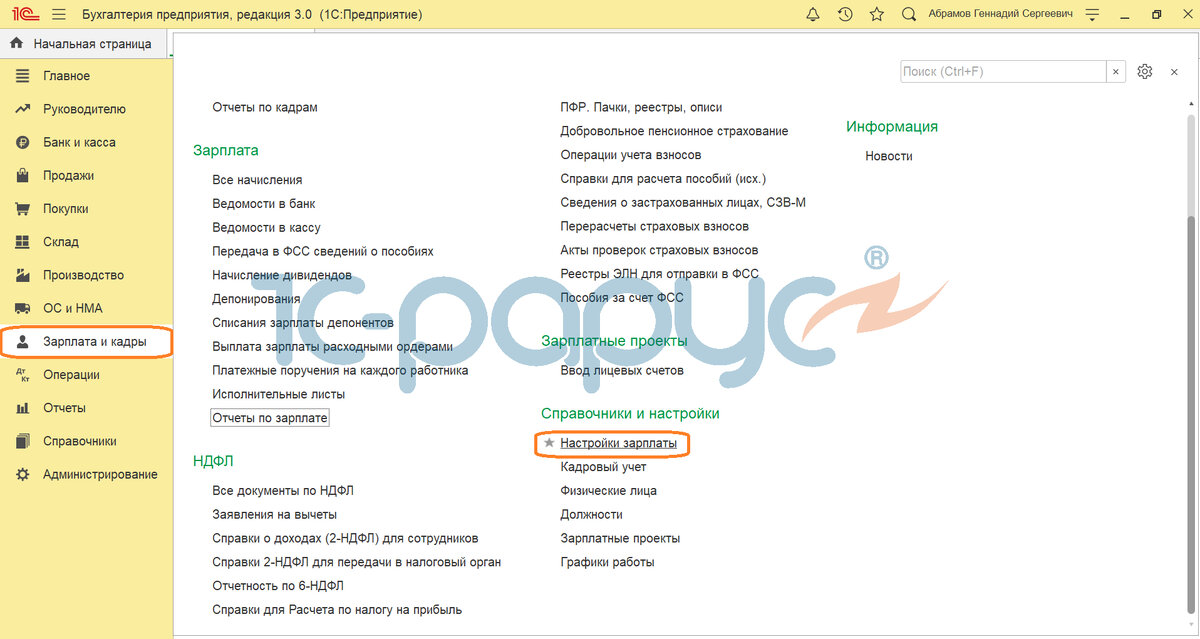Click the ОС и НМА truck icon
This screenshot has width=1200, height=639.
point(22,308)
